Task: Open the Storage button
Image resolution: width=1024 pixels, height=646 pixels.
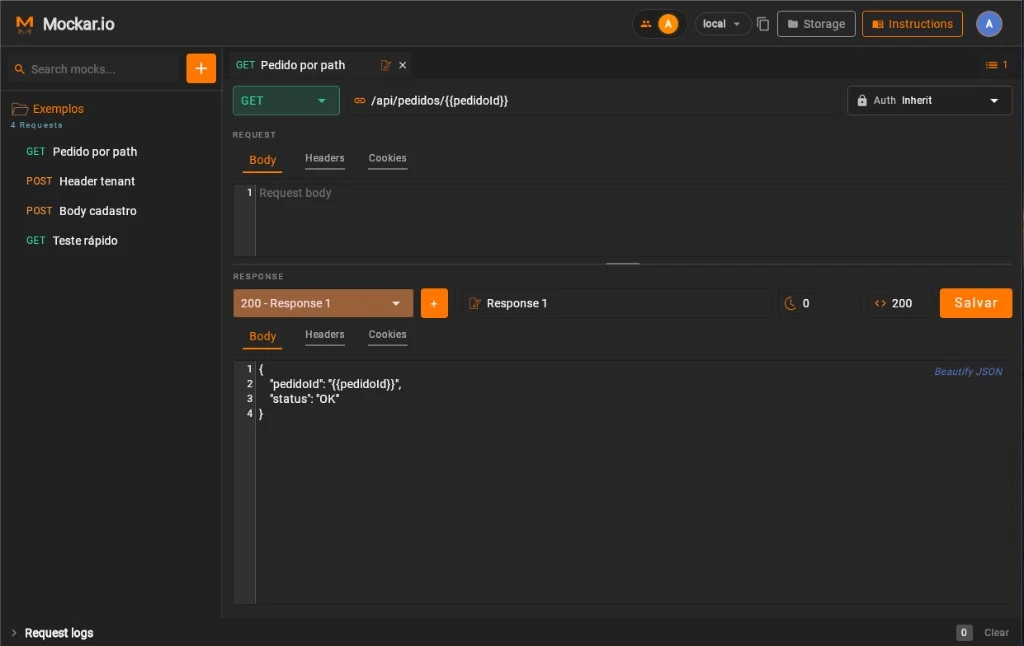Action: click(x=816, y=24)
